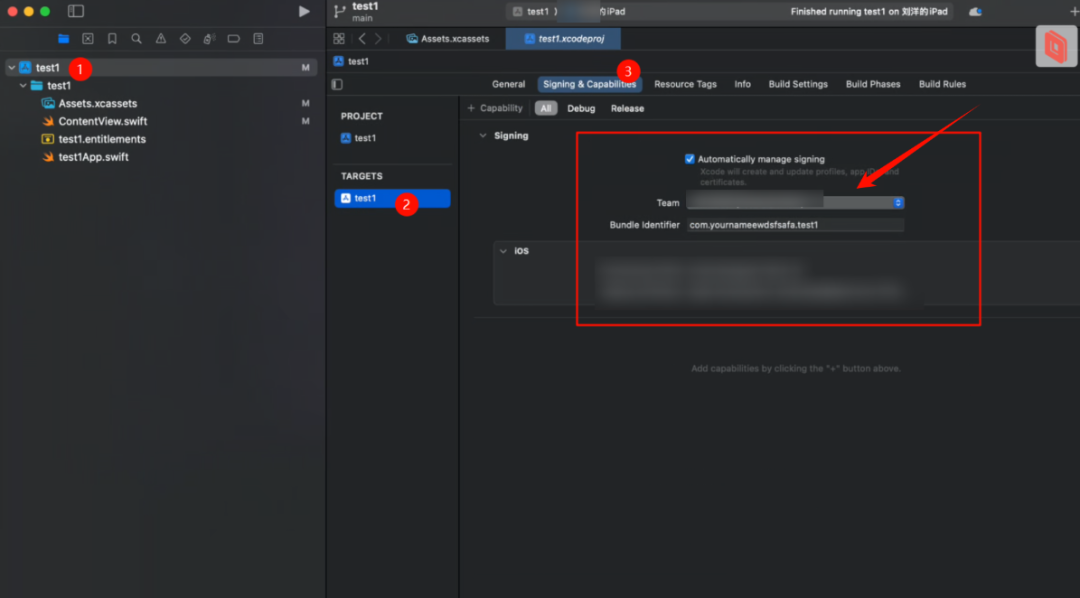Open the Build Settings tab
The width and height of the screenshot is (1080, 598).
point(798,84)
